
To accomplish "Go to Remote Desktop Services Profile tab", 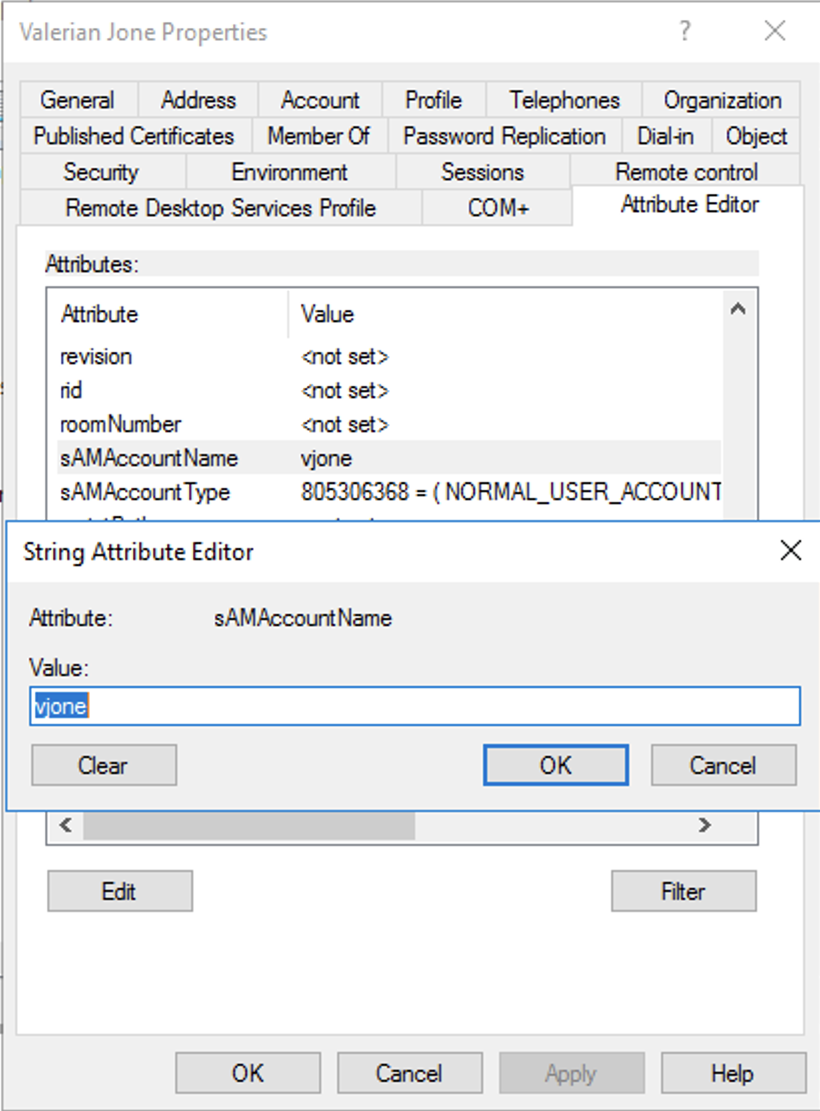I will click(x=220, y=208).
